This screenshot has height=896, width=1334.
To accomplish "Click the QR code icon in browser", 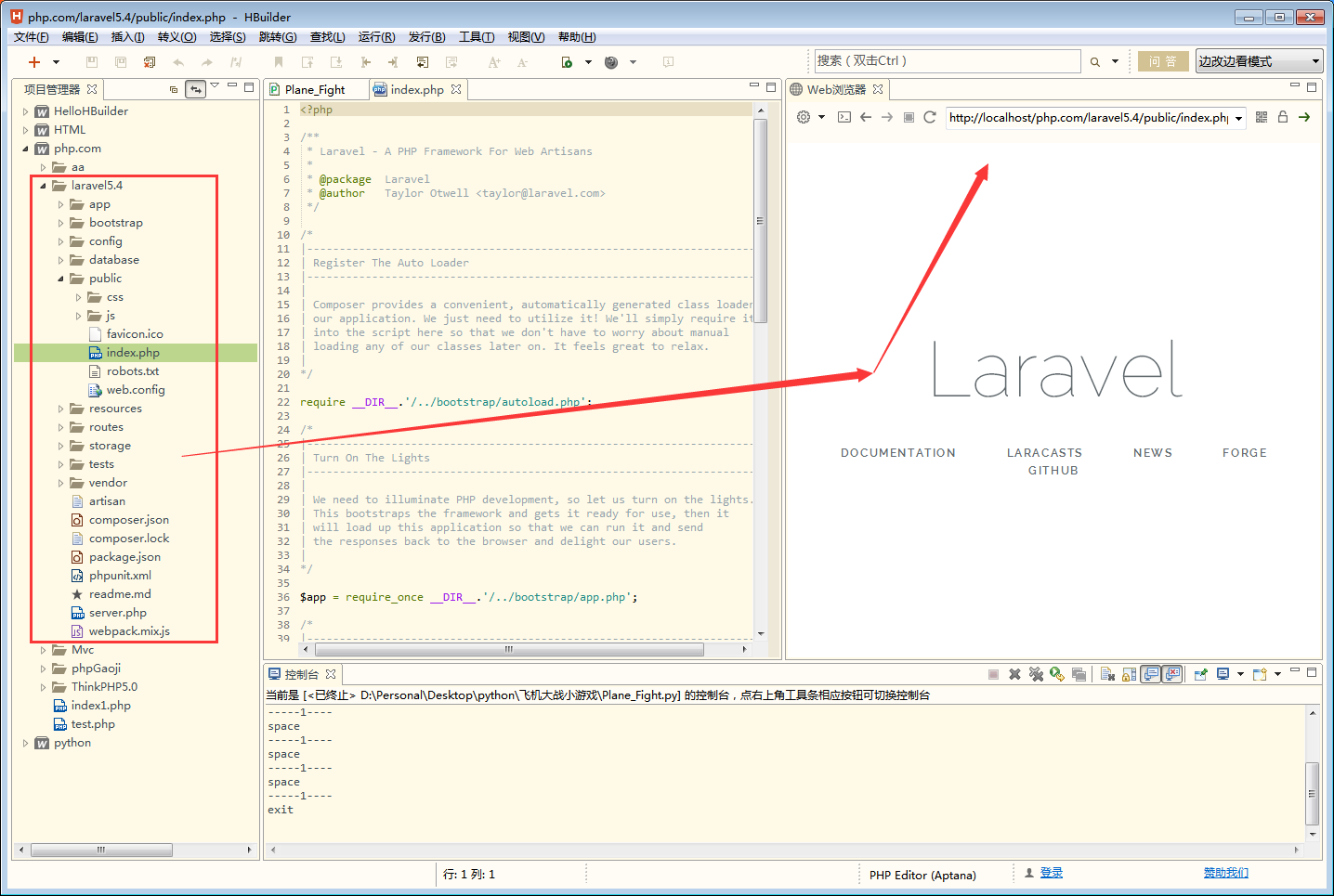I will click(1262, 117).
